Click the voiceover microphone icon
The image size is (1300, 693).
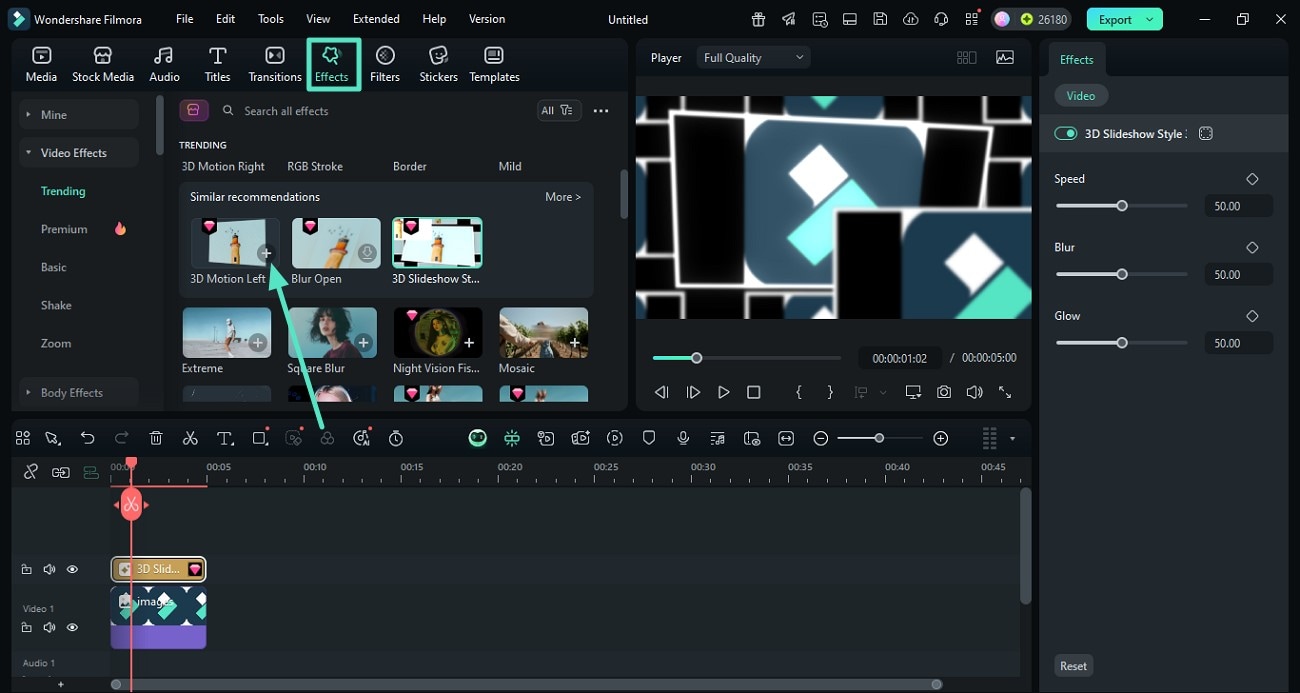(x=683, y=438)
